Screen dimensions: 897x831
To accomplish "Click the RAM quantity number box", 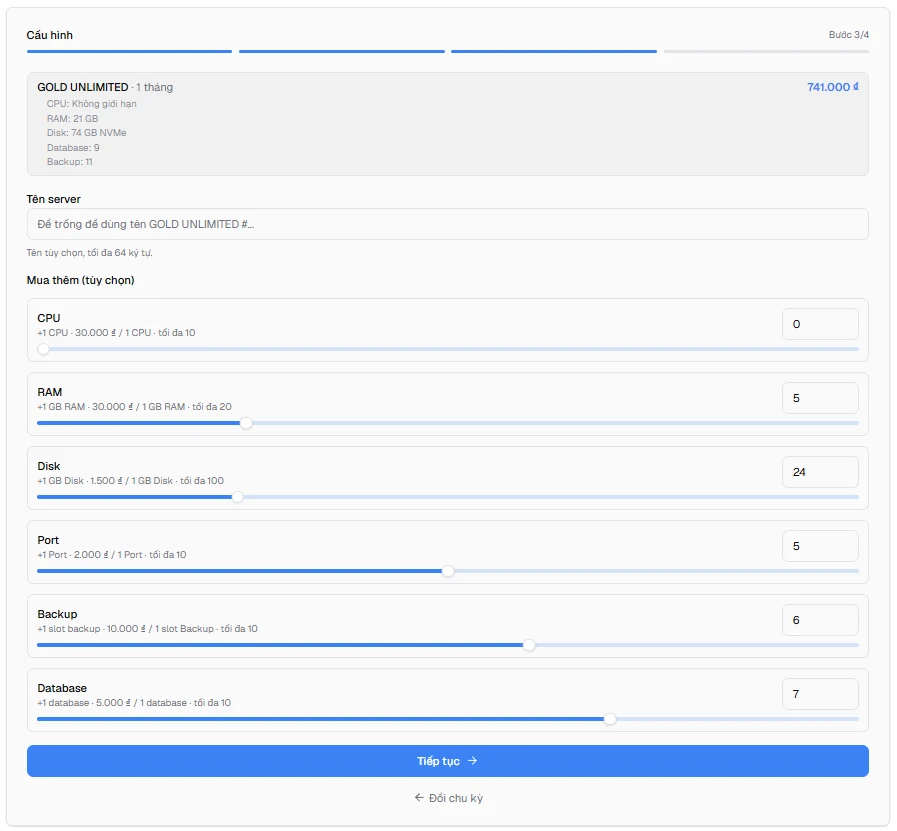I will click(820, 398).
